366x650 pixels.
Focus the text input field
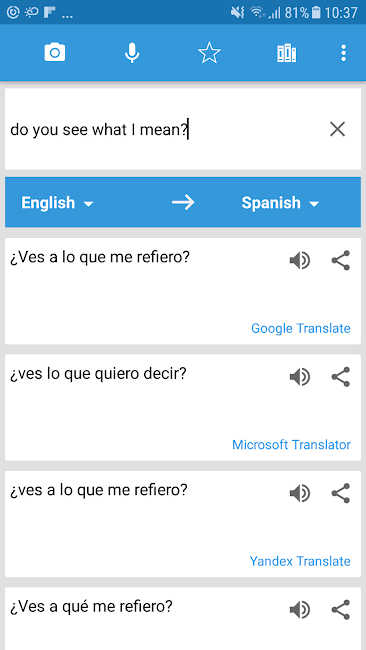coord(166,130)
